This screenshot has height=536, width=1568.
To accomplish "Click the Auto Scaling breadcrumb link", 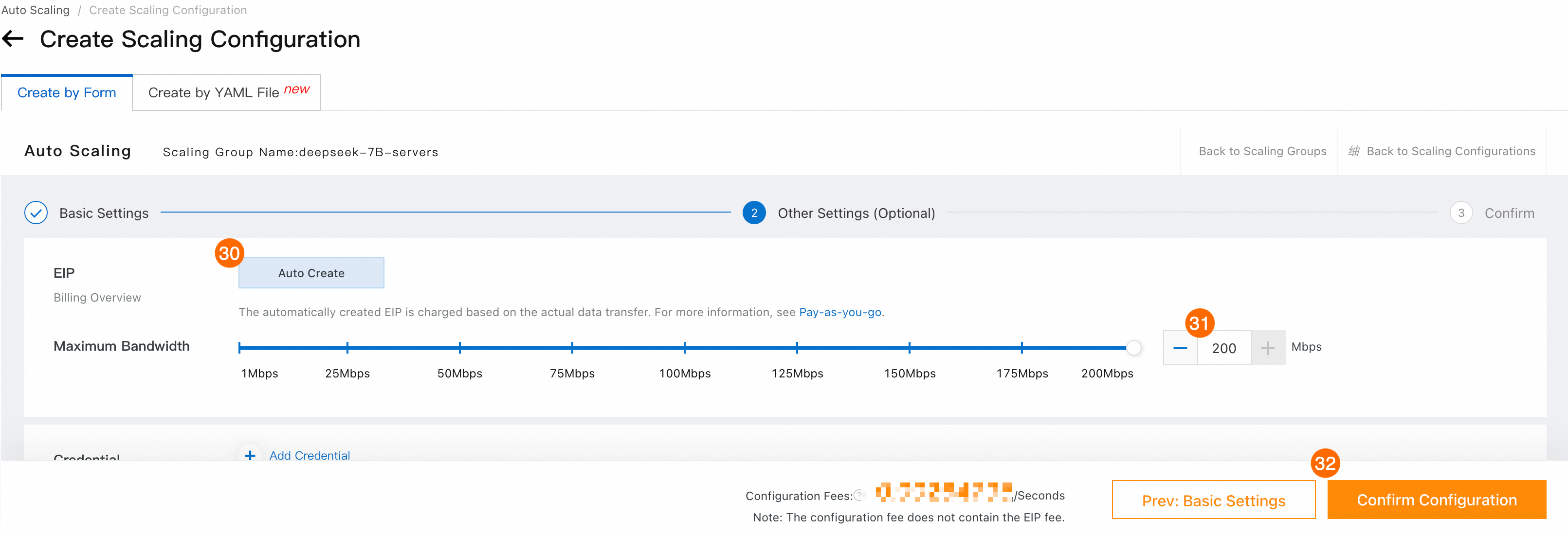I will (x=36, y=10).
